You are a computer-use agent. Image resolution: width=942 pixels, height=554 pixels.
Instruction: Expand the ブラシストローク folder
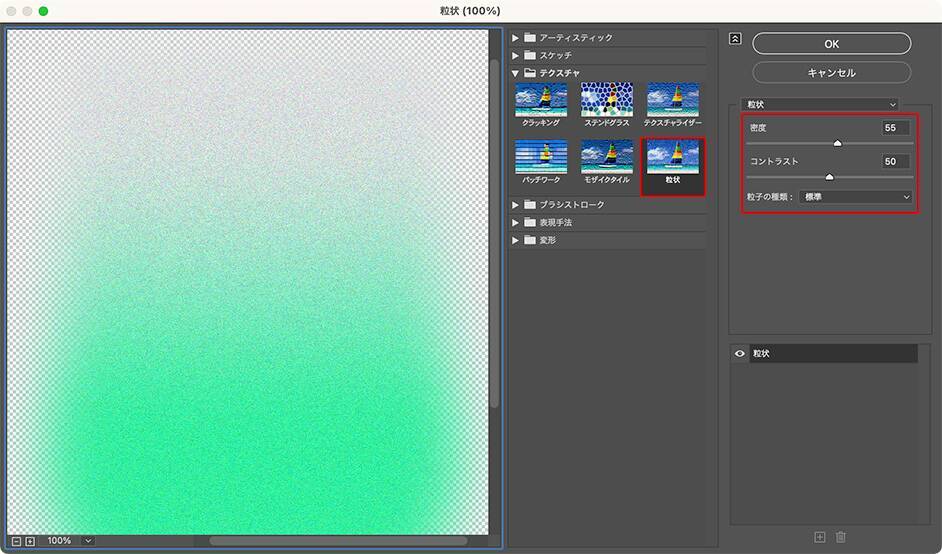tap(515, 205)
